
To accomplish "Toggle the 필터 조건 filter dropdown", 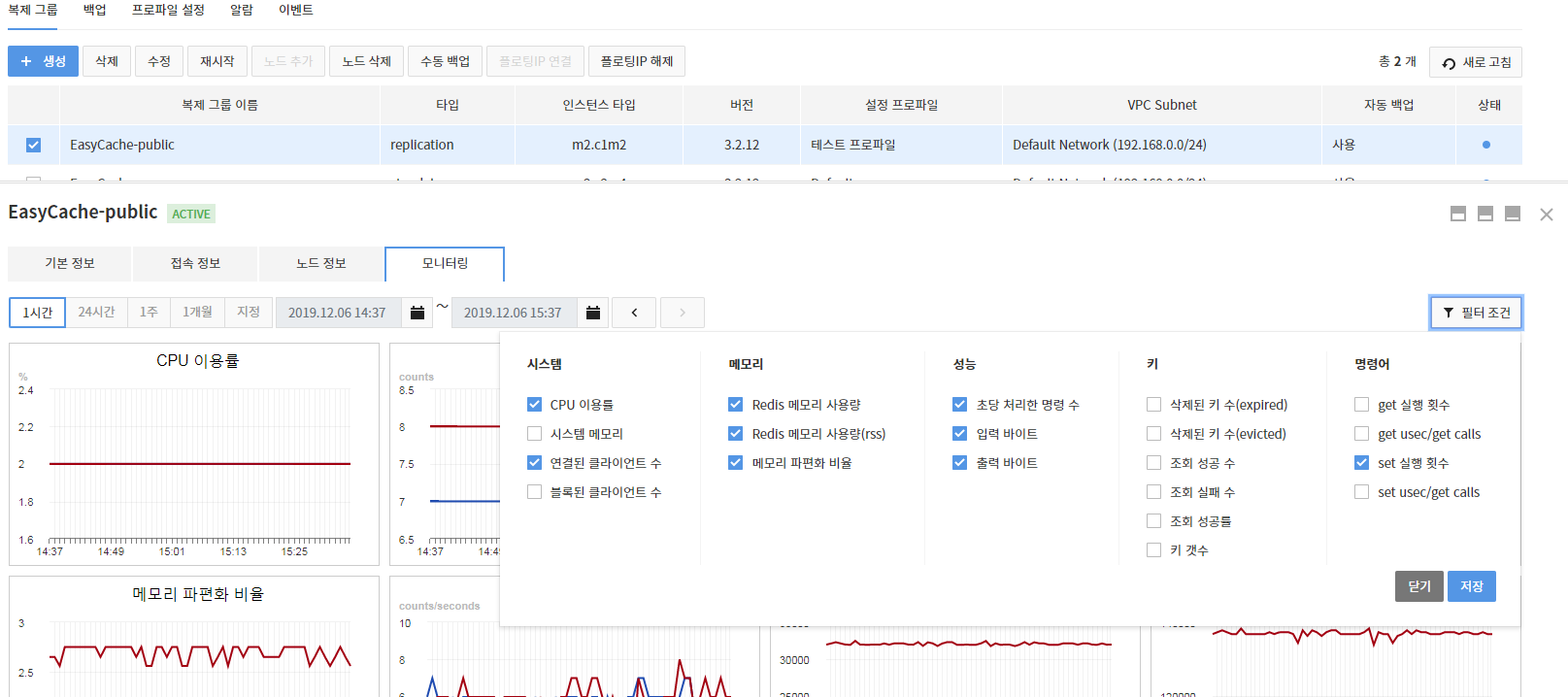I will click(1476, 313).
